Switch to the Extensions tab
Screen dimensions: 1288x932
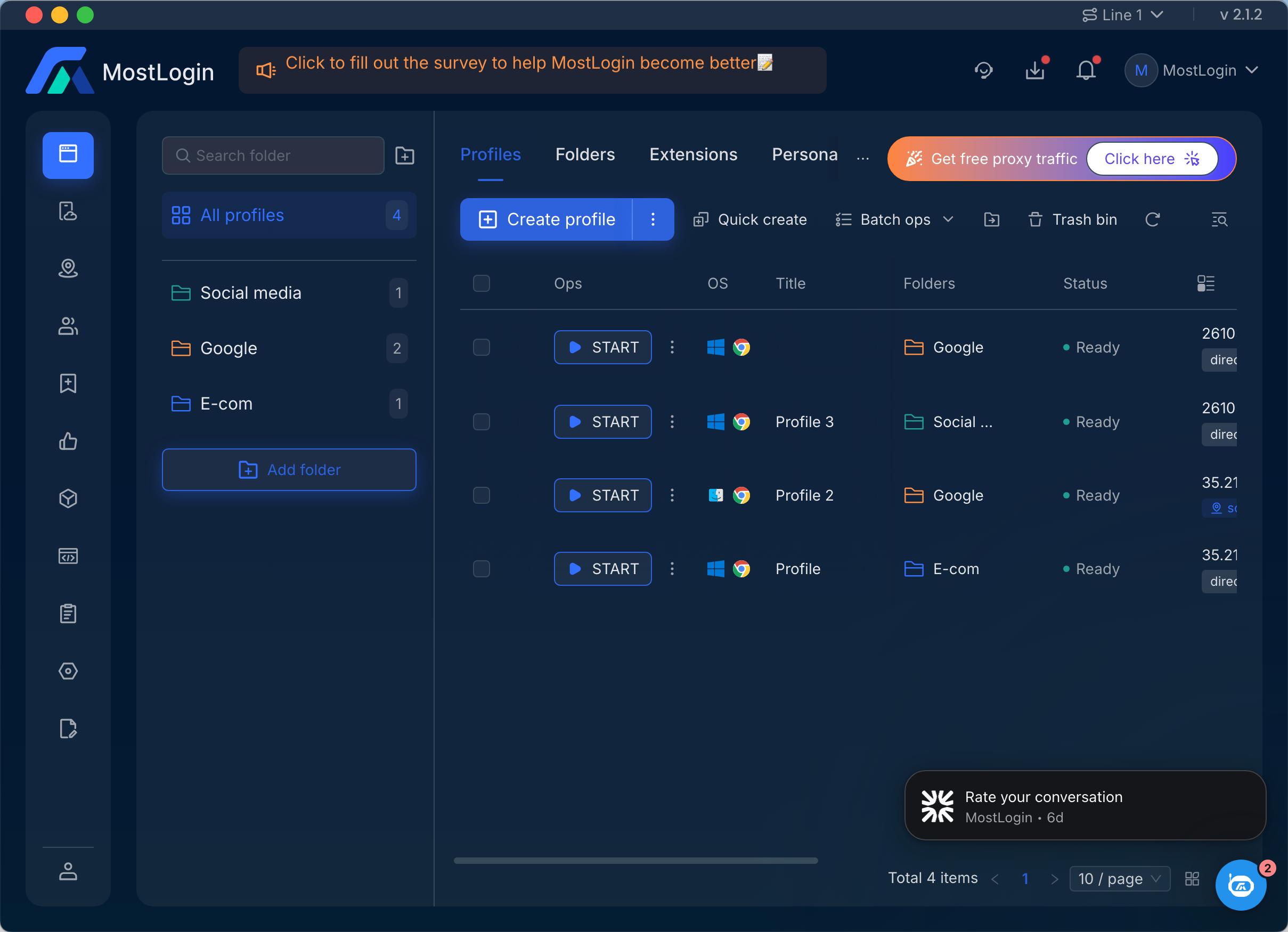click(x=694, y=154)
